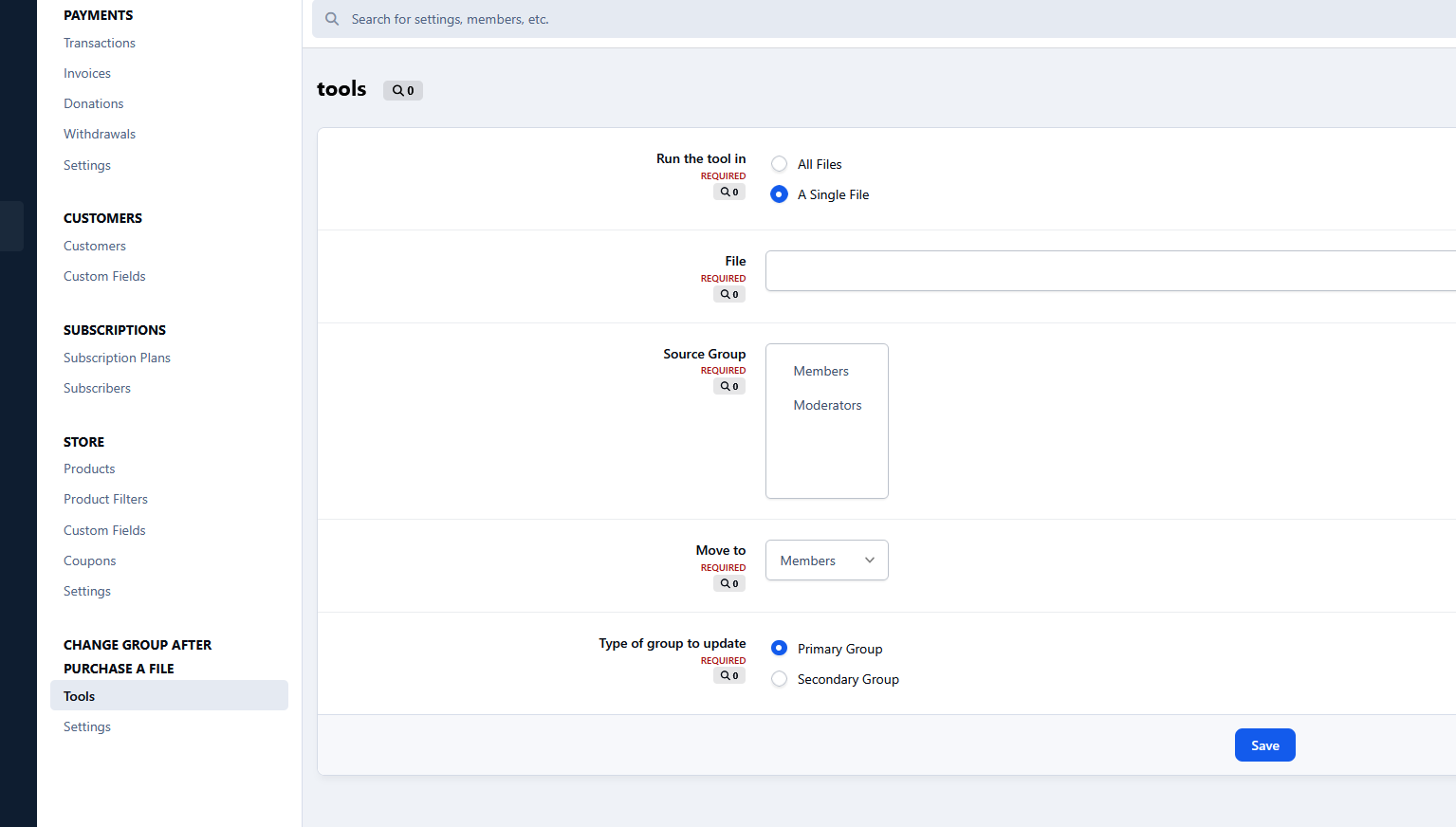The height and width of the screenshot is (827, 1456).
Task: Select Moderators in Source Group list
Action: (x=827, y=405)
